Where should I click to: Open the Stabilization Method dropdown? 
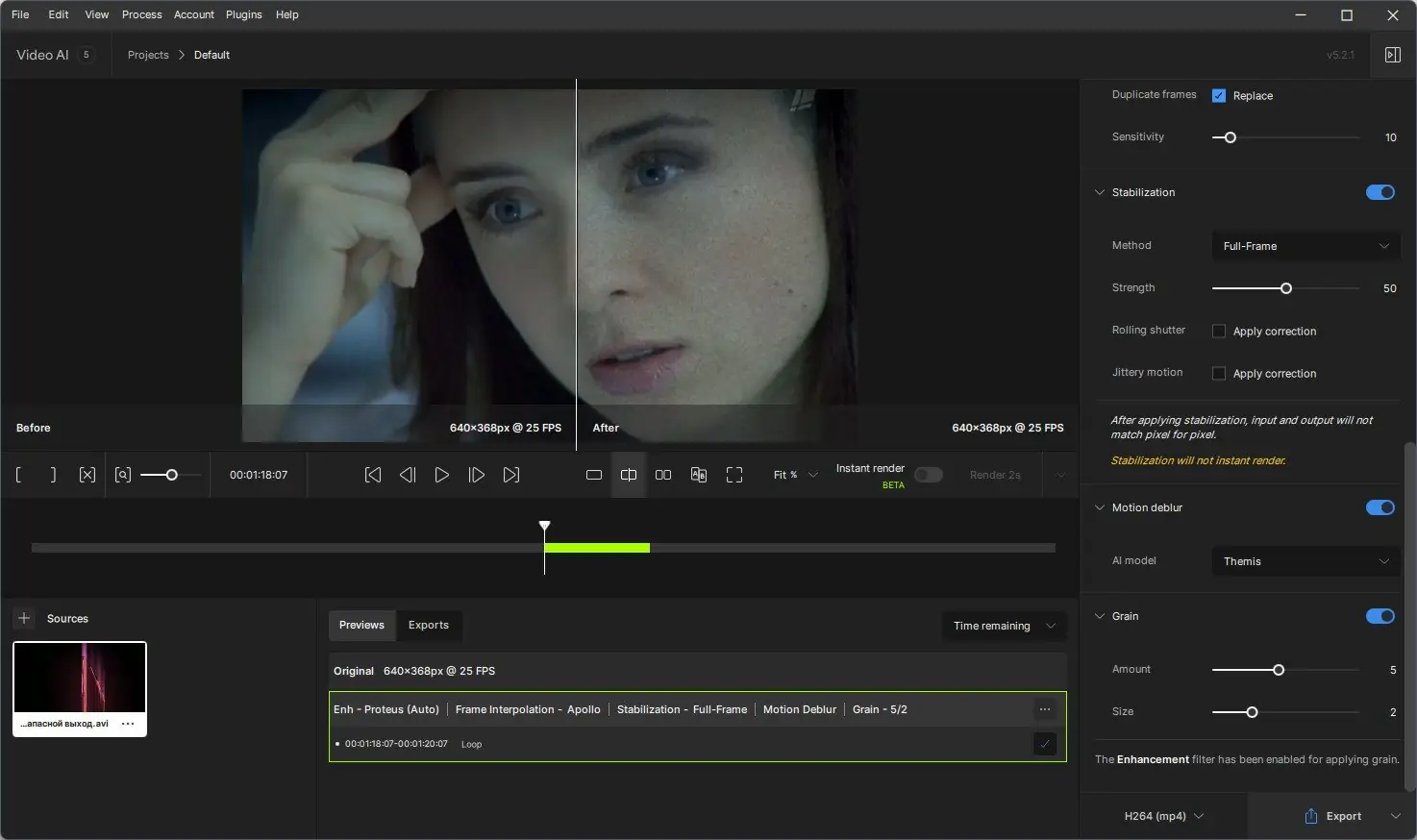click(x=1305, y=246)
